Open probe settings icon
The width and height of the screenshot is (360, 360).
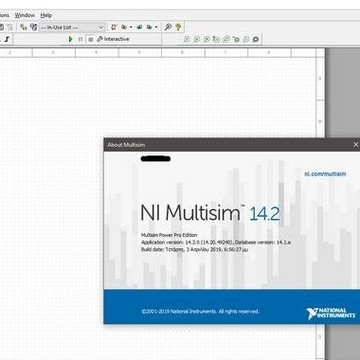(x=256, y=39)
